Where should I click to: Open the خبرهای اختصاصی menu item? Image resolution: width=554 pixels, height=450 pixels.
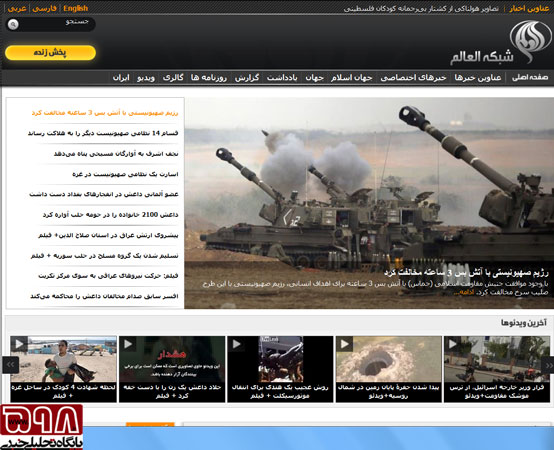coord(413,77)
